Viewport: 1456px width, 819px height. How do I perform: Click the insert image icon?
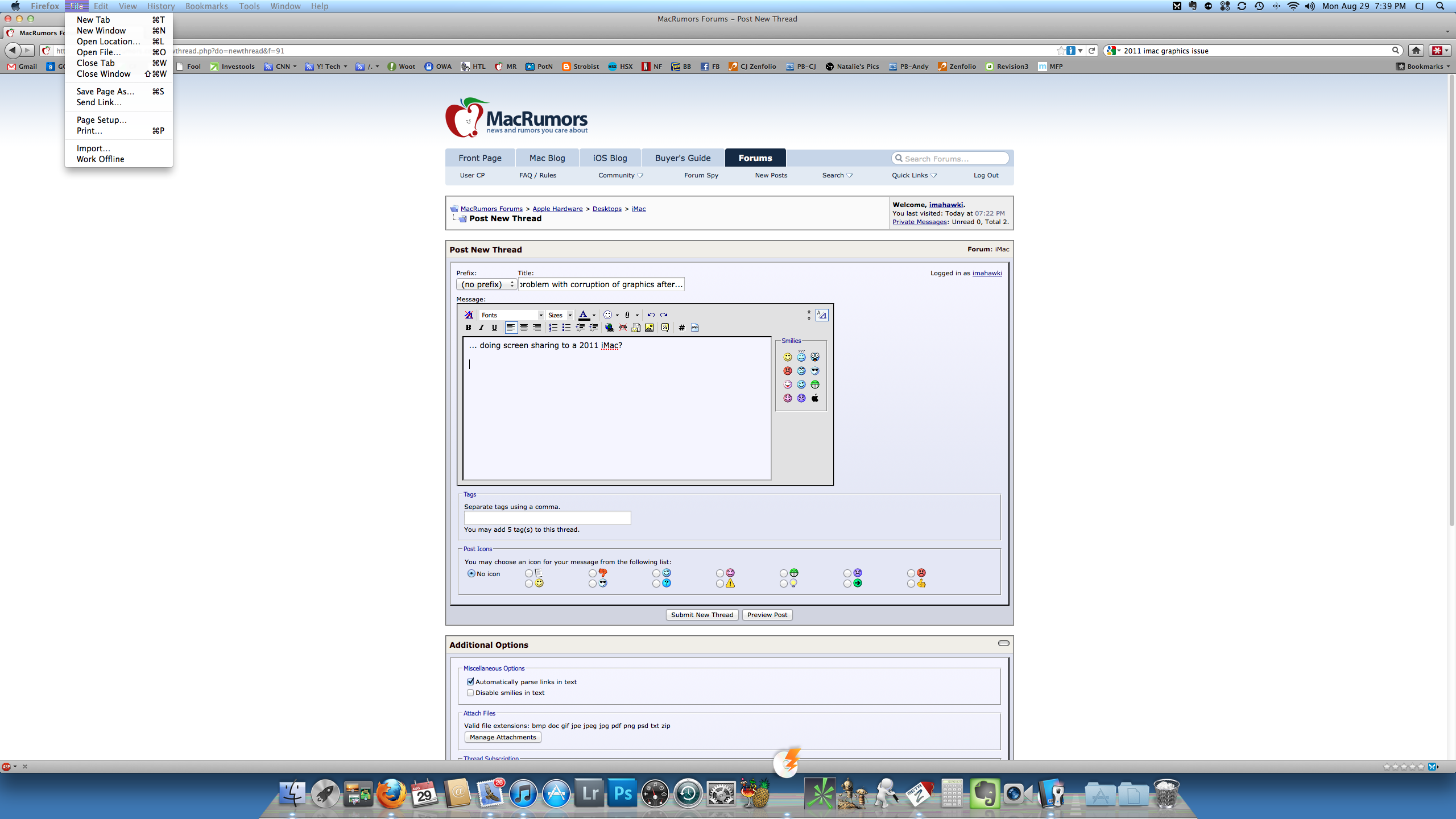[x=649, y=328]
